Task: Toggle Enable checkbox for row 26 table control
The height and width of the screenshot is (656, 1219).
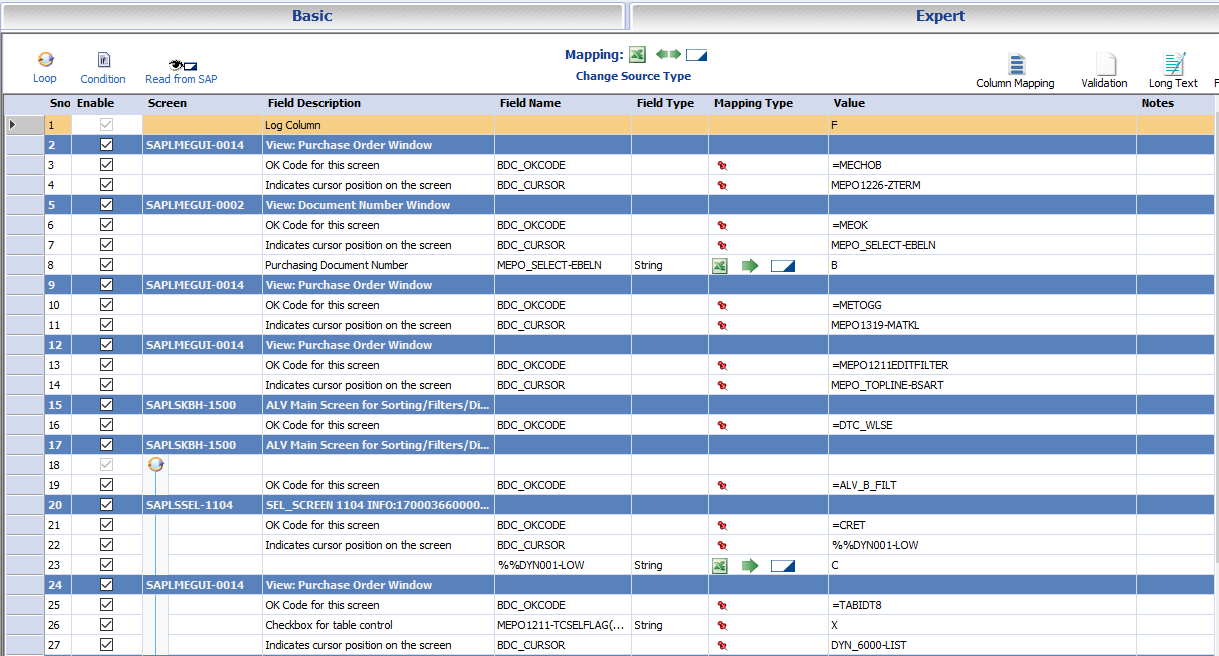Action: coord(106,625)
